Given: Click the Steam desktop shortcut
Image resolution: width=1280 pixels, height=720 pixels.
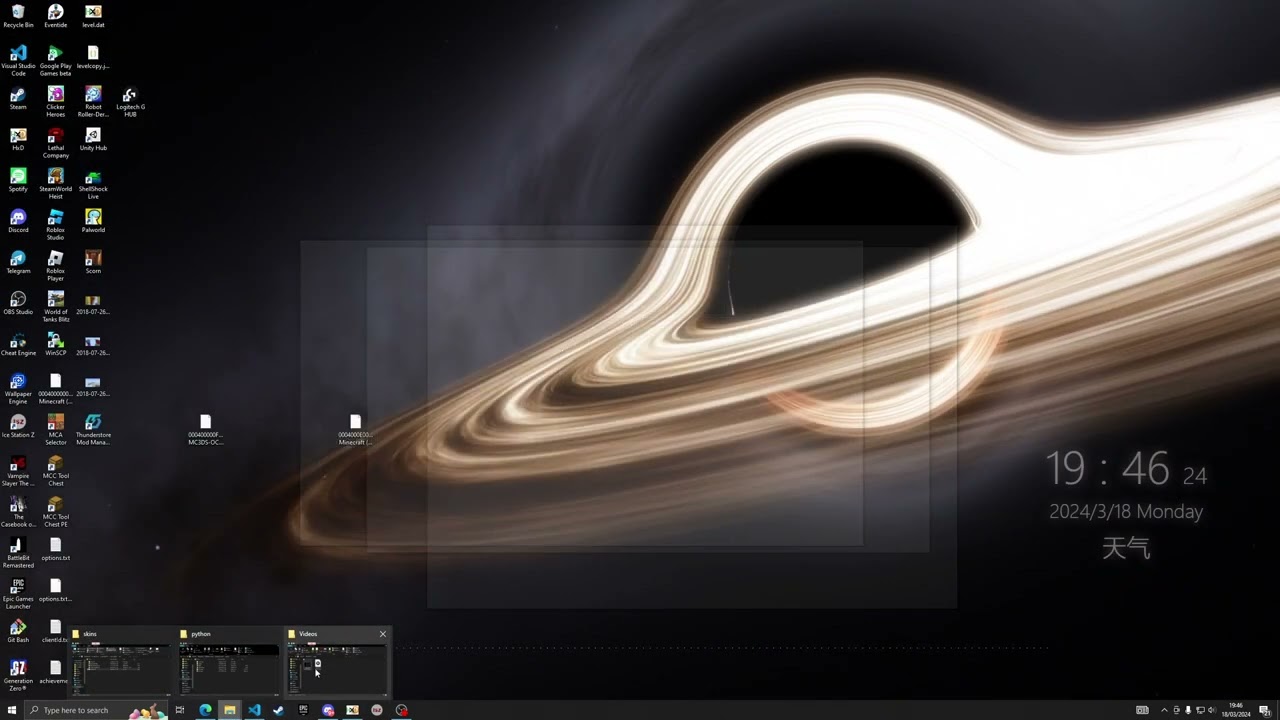Looking at the screenshot, I should (x=18, y=98).
